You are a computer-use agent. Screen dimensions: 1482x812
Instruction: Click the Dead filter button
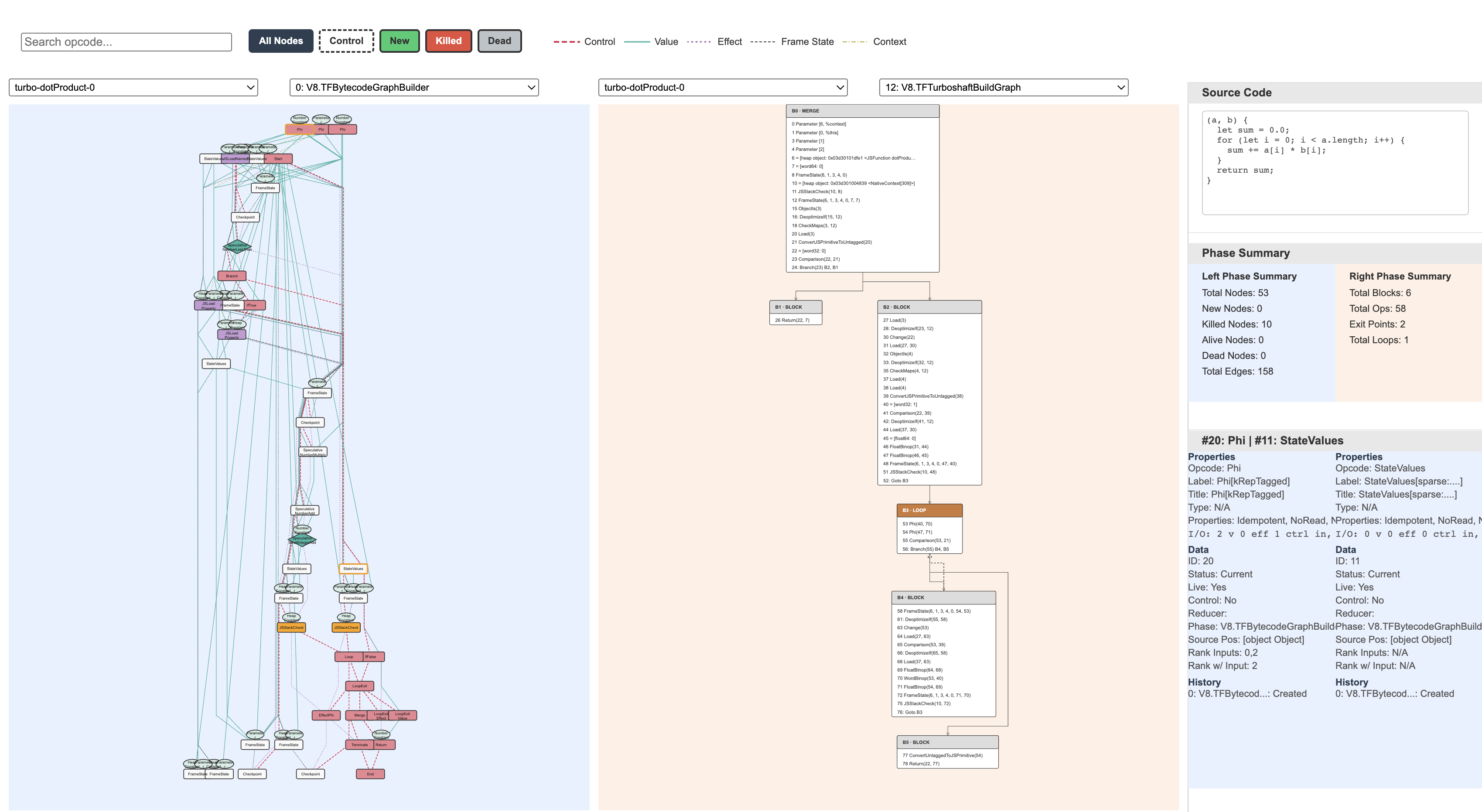tap(499, 41)
